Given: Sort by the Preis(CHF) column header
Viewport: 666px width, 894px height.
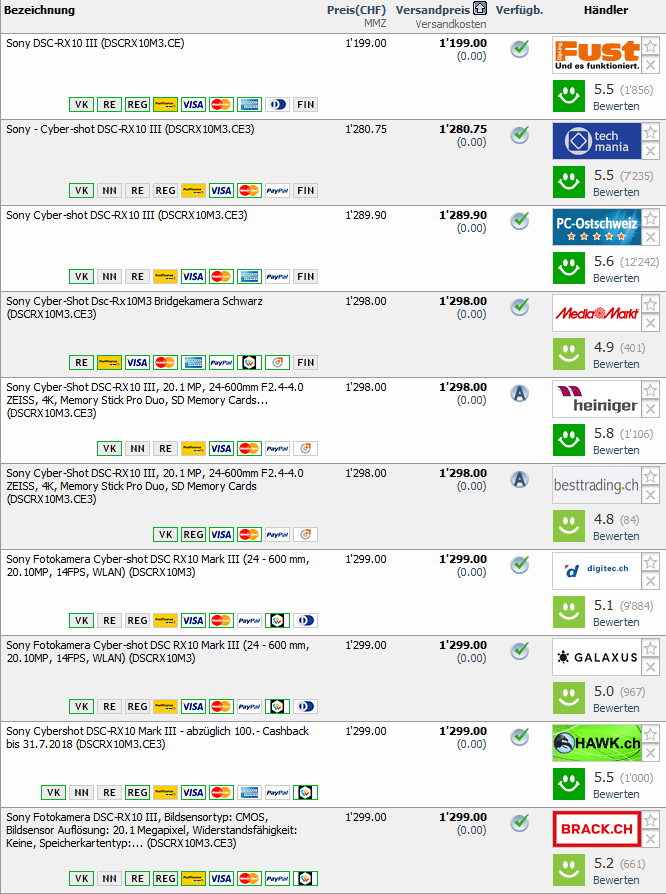Looking at the screenshot, I should pos(351,10).
